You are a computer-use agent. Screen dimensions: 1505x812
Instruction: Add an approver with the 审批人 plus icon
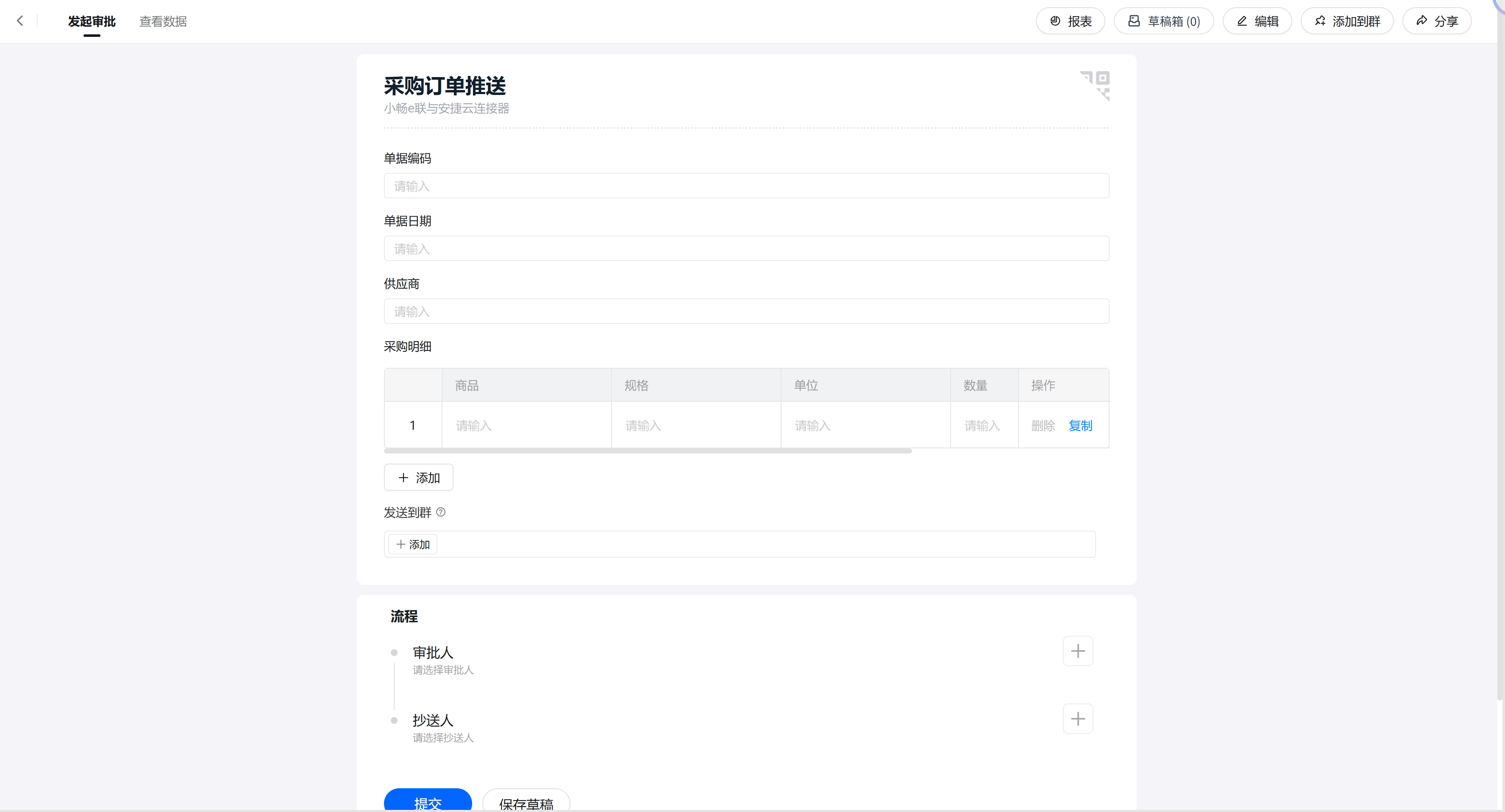[x=1077, y=651]
